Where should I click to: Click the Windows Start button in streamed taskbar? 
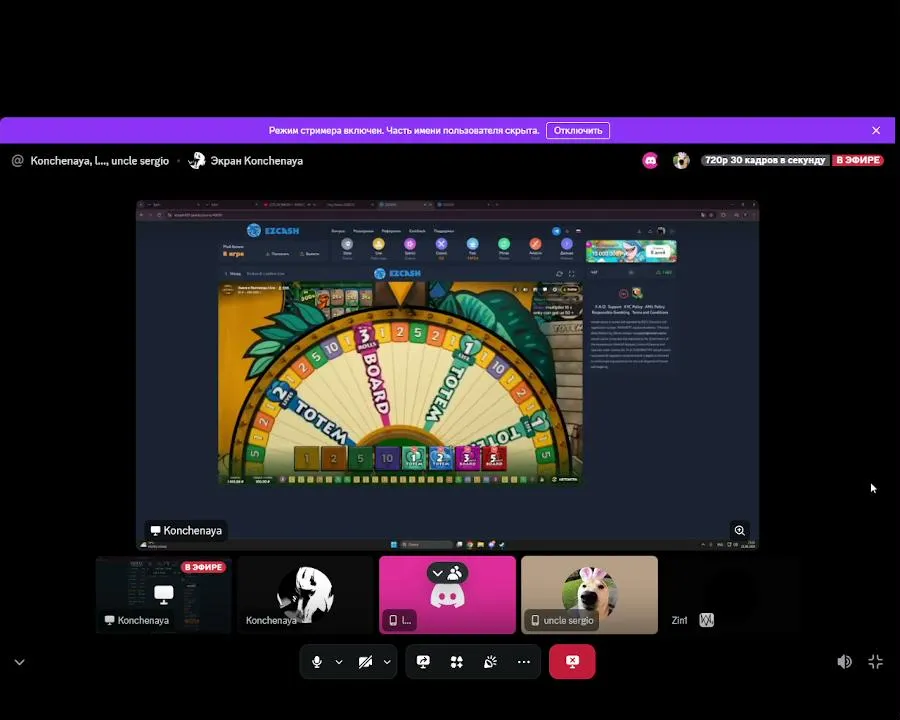(x=394, y=544)
